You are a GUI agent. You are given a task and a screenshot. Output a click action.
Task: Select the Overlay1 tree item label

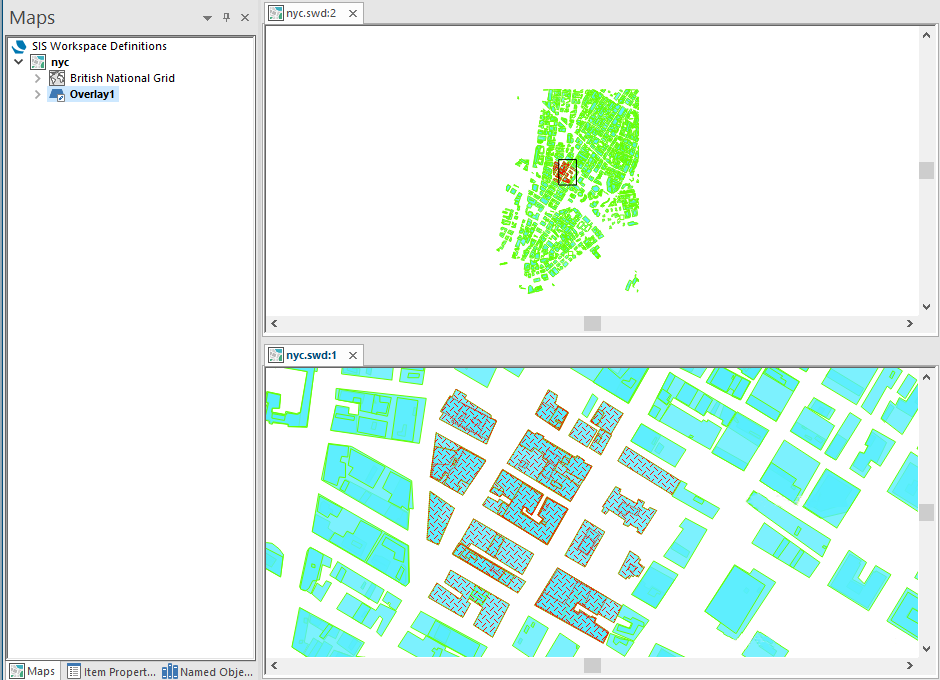(93, 95)
